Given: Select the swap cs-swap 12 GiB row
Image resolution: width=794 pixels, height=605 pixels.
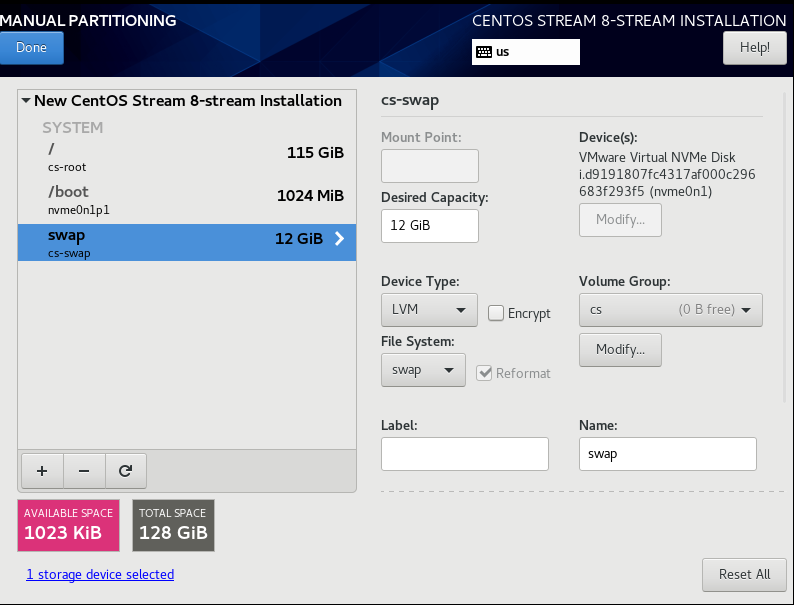Looking at the screenshot, I should click(187, 243).
